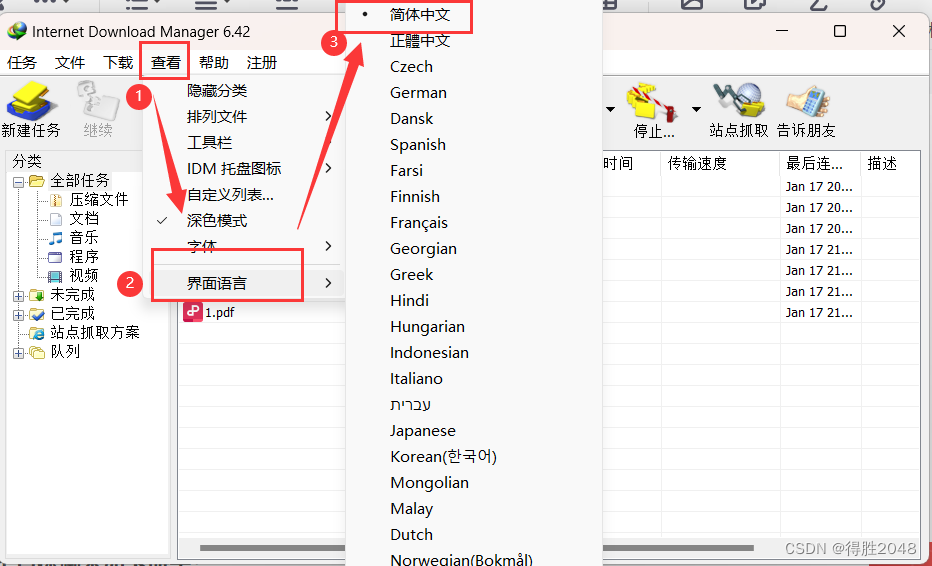Click the New Task (新建任务) toolbar icon
Viewport: 932px width, 566px height.
click(31, 102)
